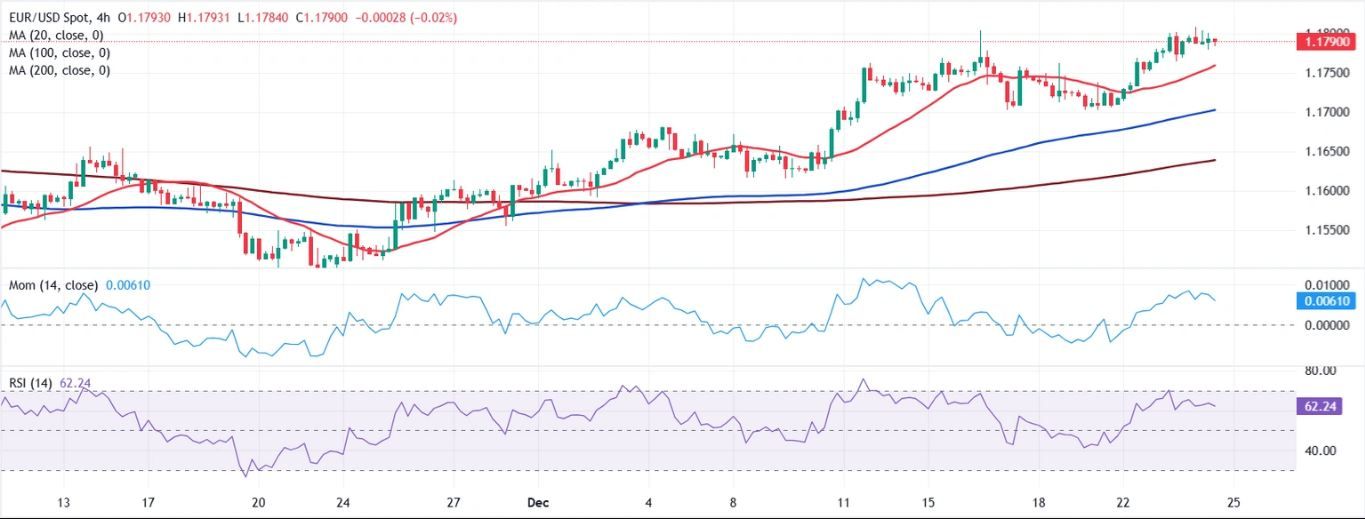Click the 1.15500 level on price axis
The height and width of the screenshot is (519, 1365).
1329,230
